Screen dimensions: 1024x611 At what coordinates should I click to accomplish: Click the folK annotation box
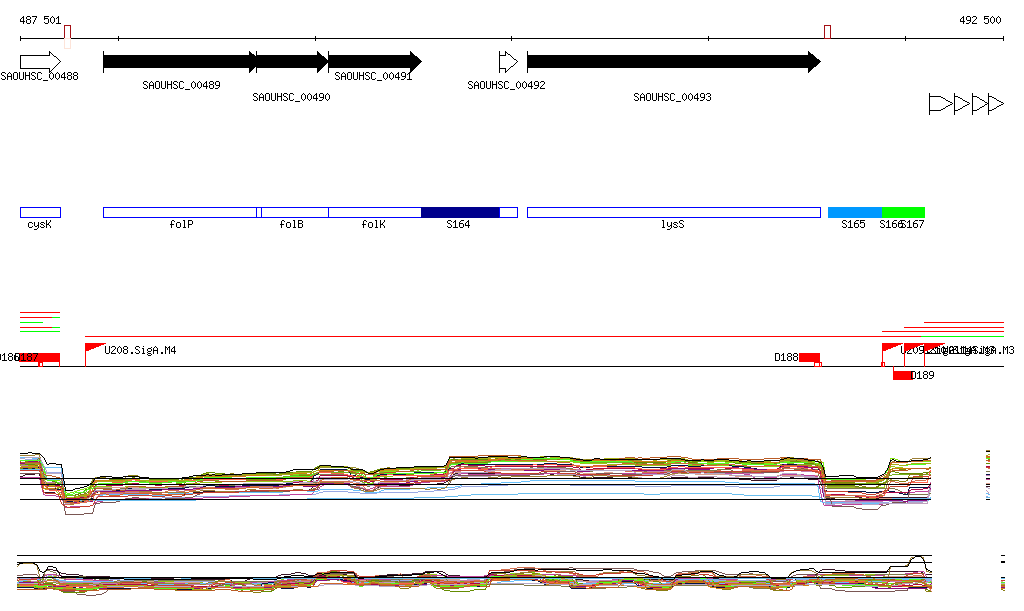coord(374,212)
